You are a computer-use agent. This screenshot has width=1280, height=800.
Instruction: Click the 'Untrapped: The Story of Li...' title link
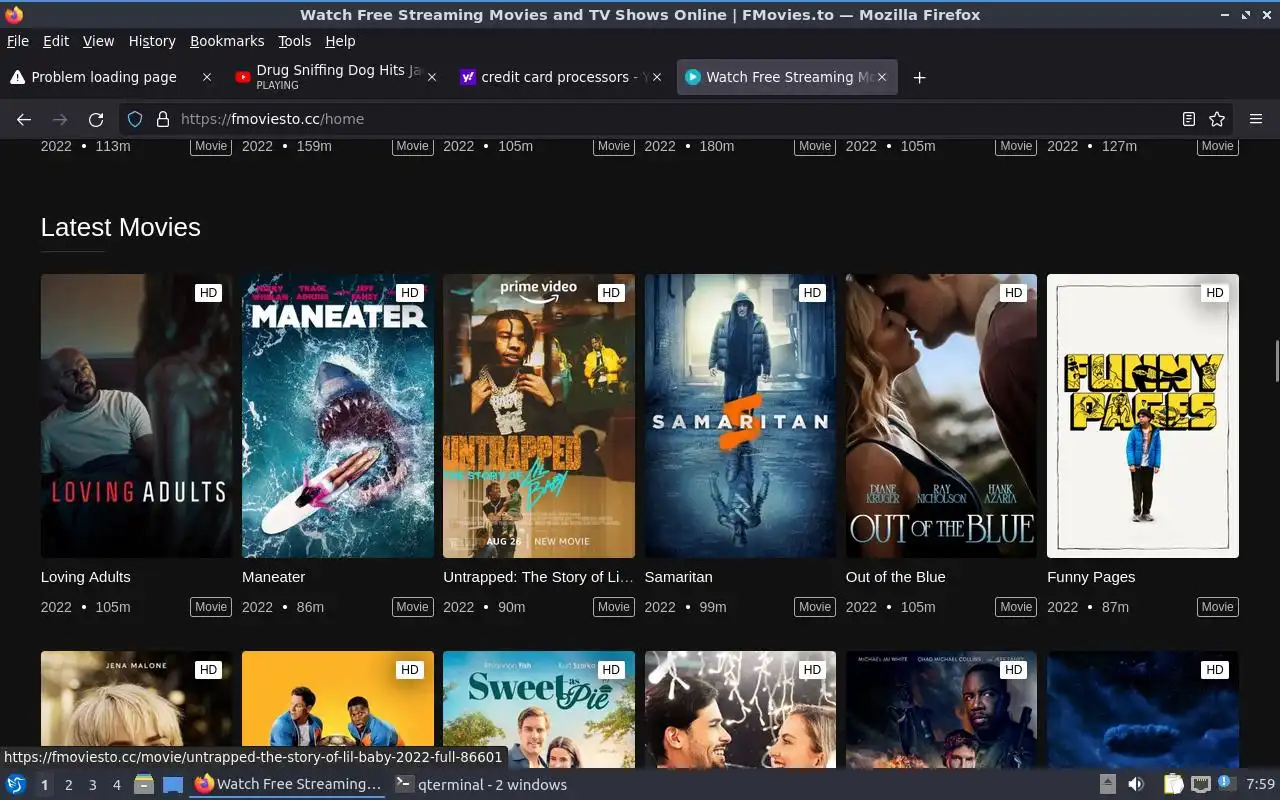click(538, 577)
